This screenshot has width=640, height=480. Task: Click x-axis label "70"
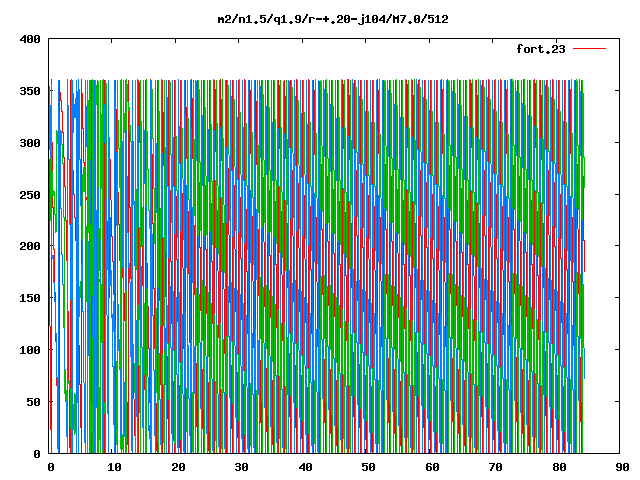point(495,467)
